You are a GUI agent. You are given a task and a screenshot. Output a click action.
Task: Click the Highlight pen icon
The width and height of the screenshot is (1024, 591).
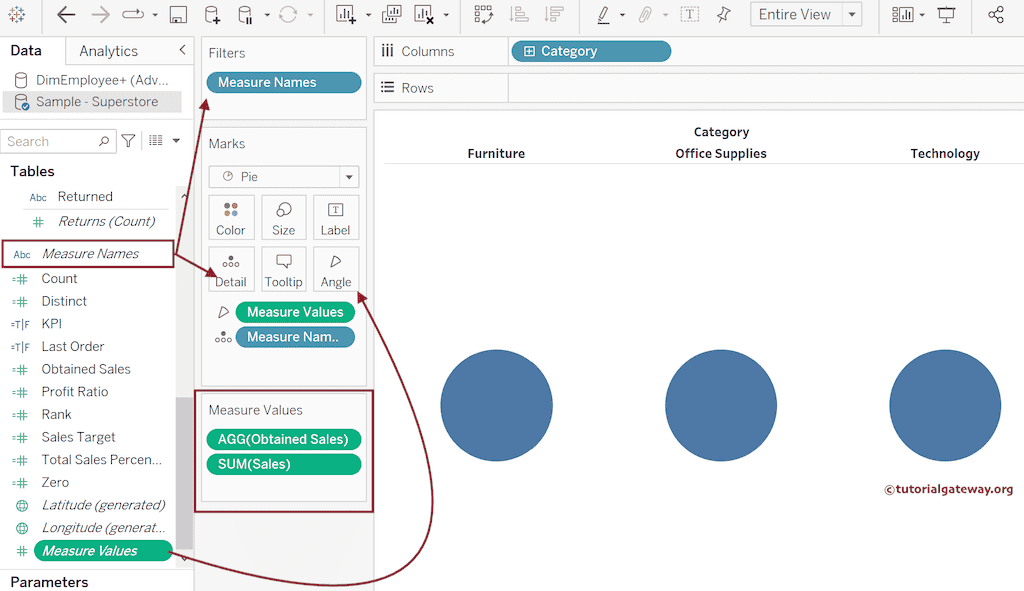(x=603, y=14)
